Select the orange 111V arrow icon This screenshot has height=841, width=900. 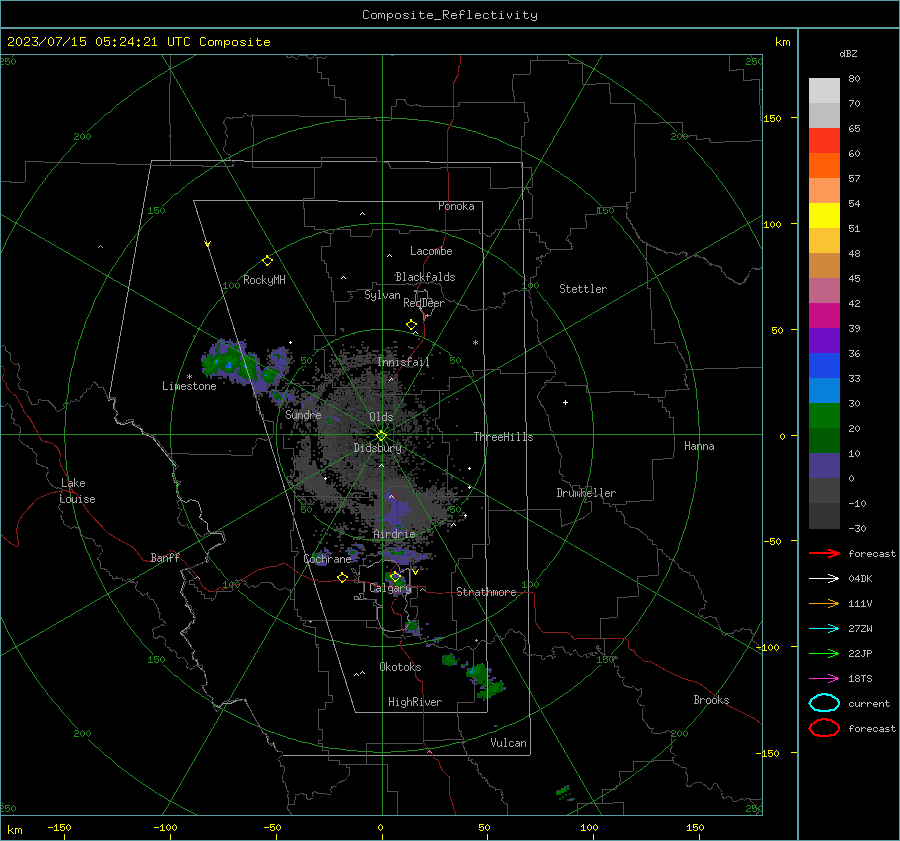coord(824,603)
